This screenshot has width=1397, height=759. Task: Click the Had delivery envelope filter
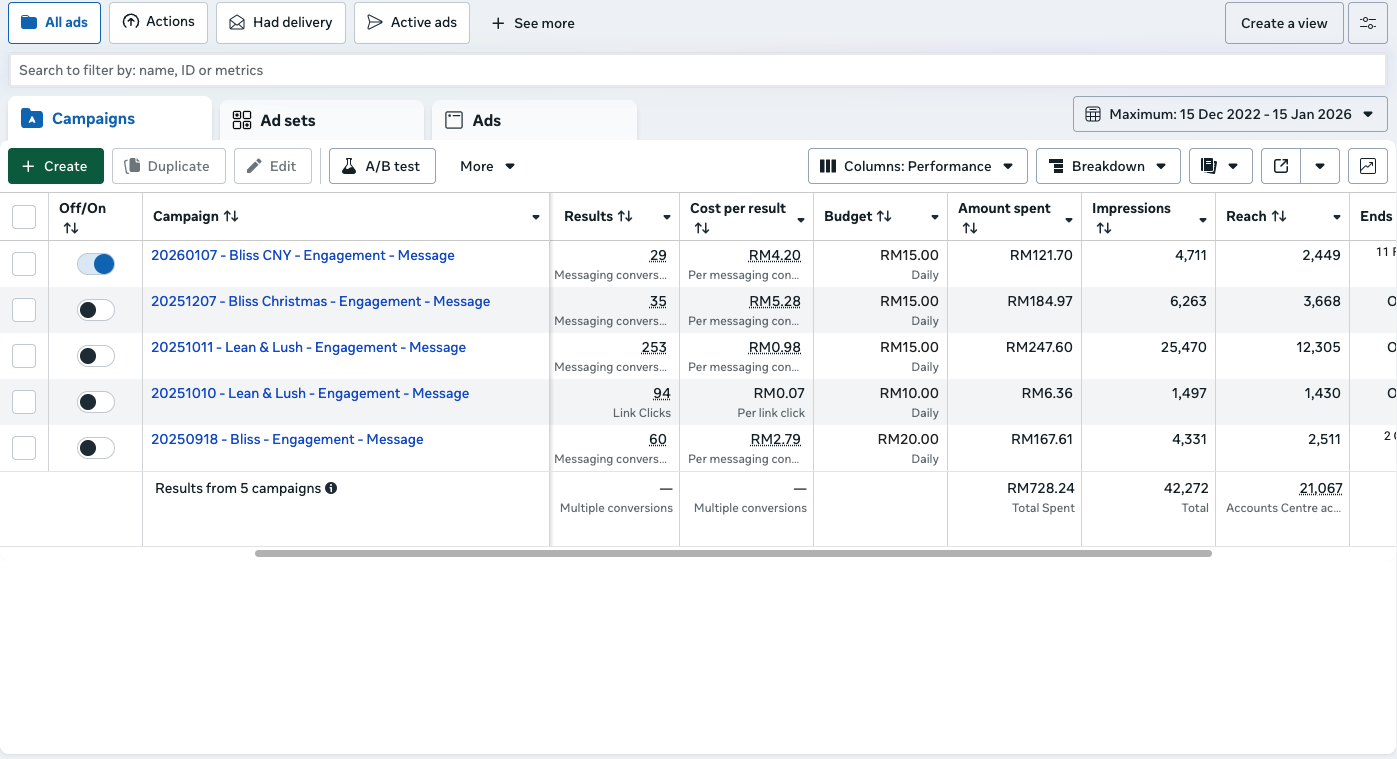(281, 22)
